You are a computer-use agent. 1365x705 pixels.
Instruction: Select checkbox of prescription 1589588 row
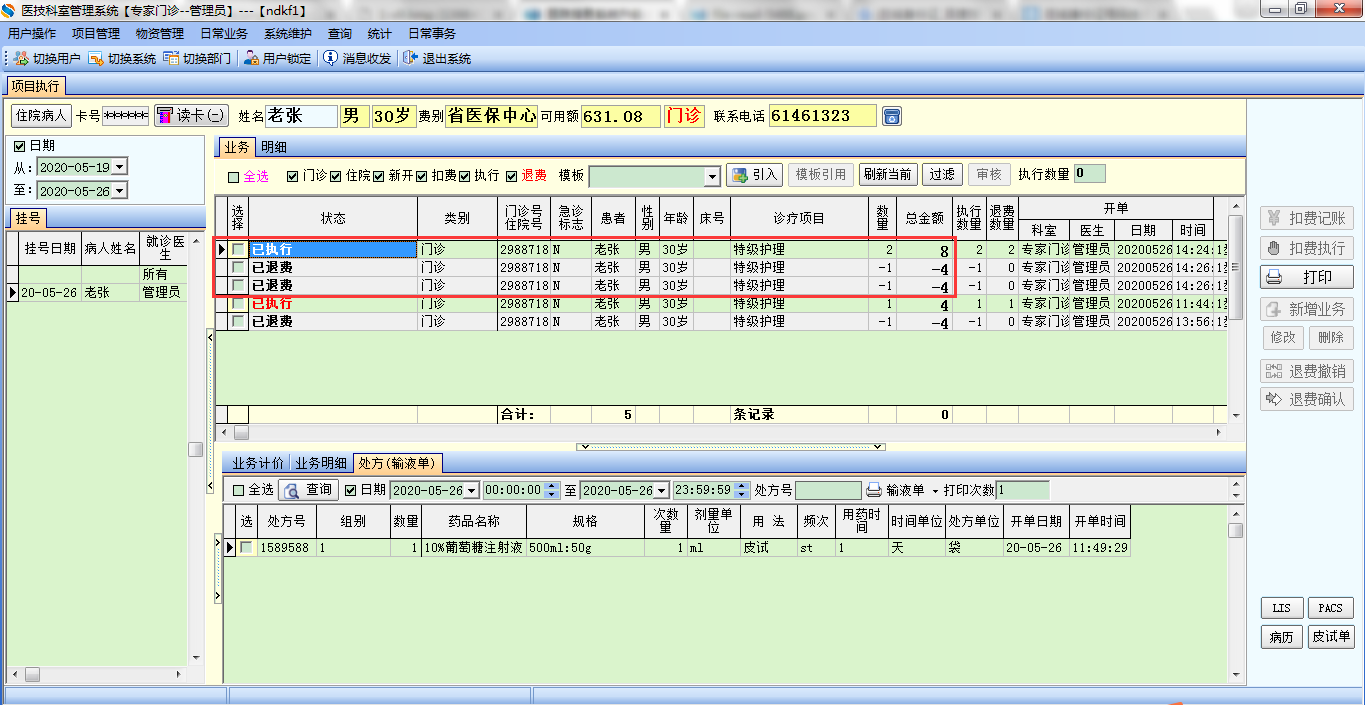pyautogui.click(x=246, y=548)
